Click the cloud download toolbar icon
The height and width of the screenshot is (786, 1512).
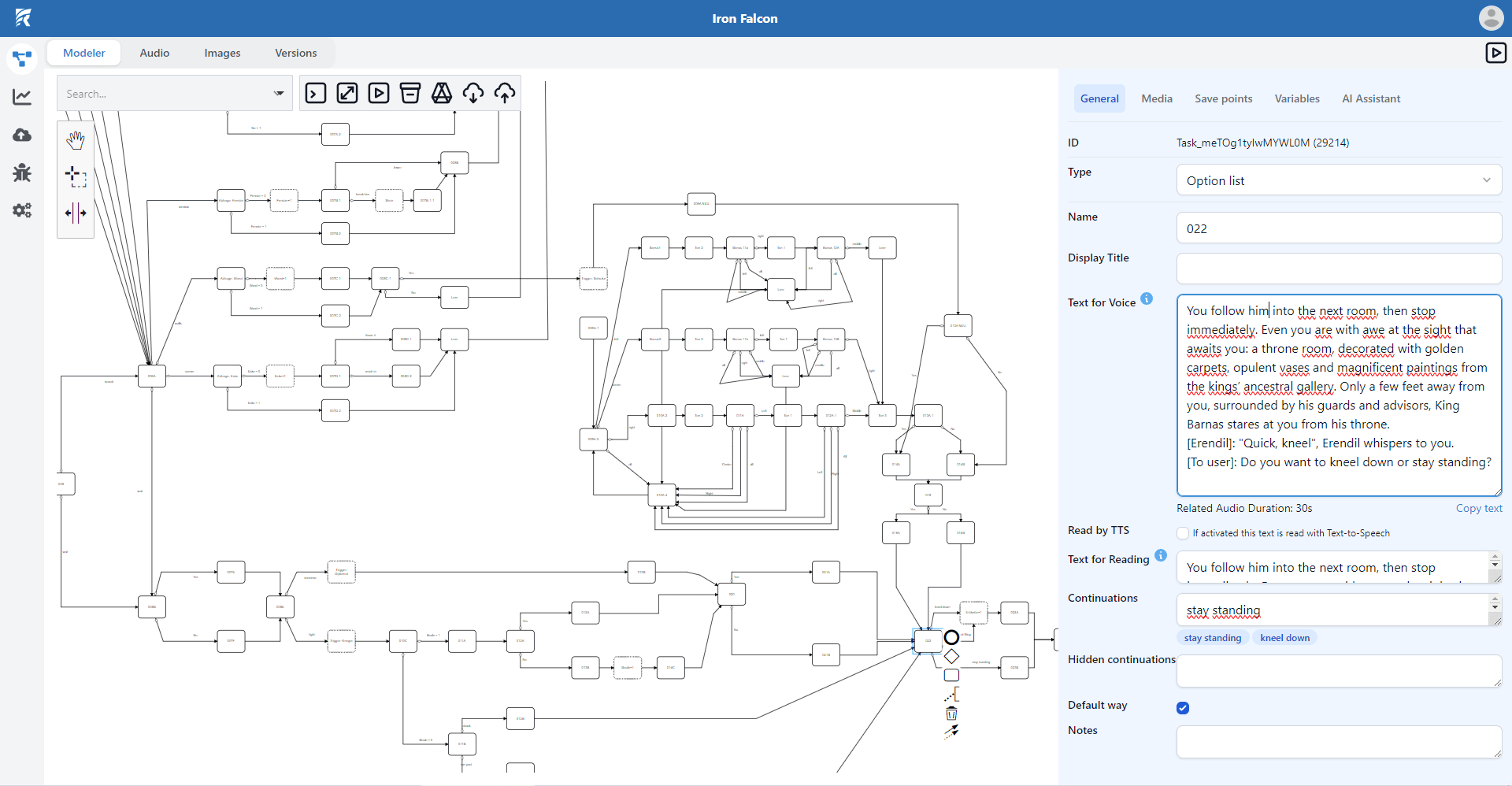point(473,93)
